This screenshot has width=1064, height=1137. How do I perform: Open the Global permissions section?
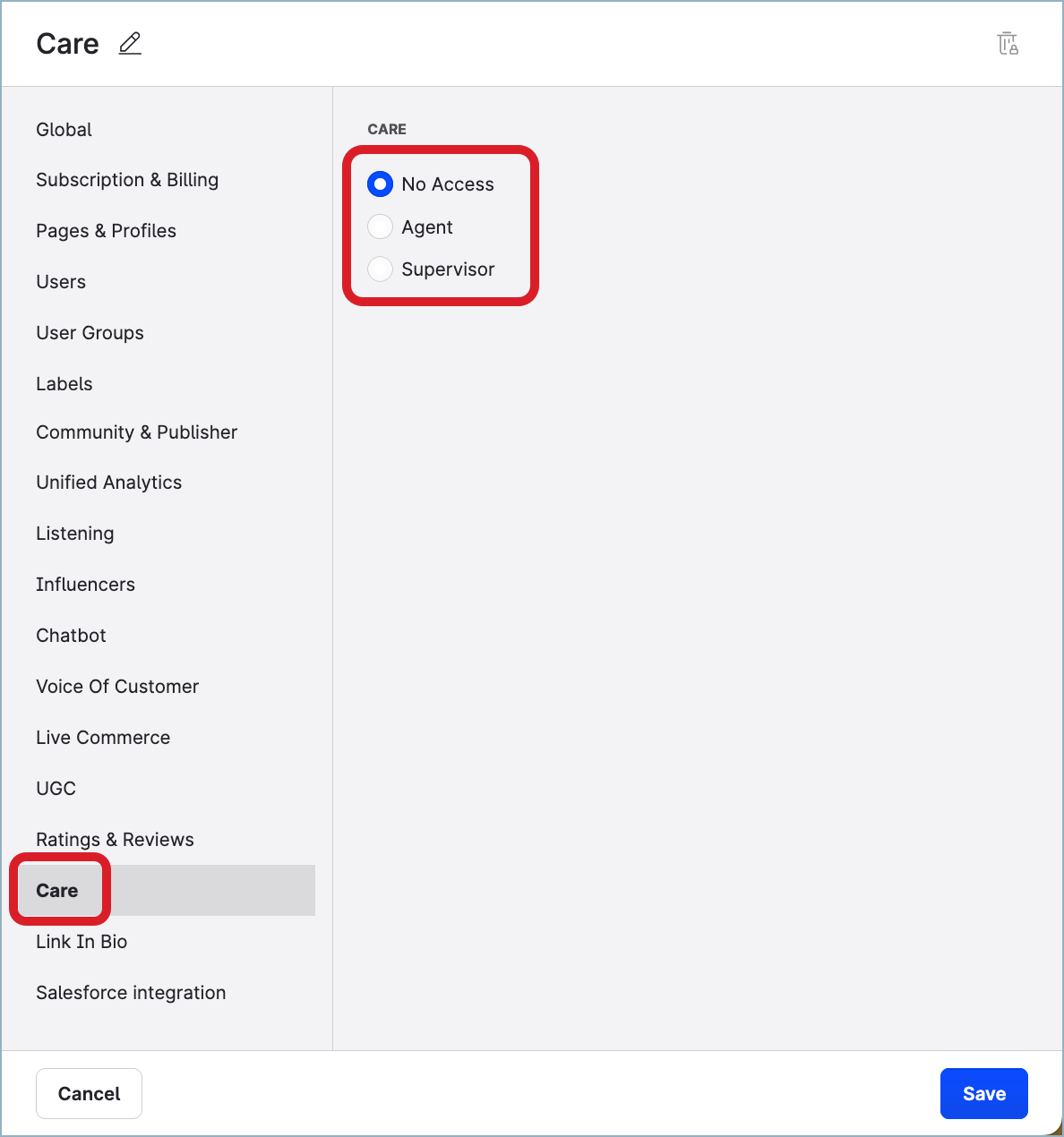64,130
